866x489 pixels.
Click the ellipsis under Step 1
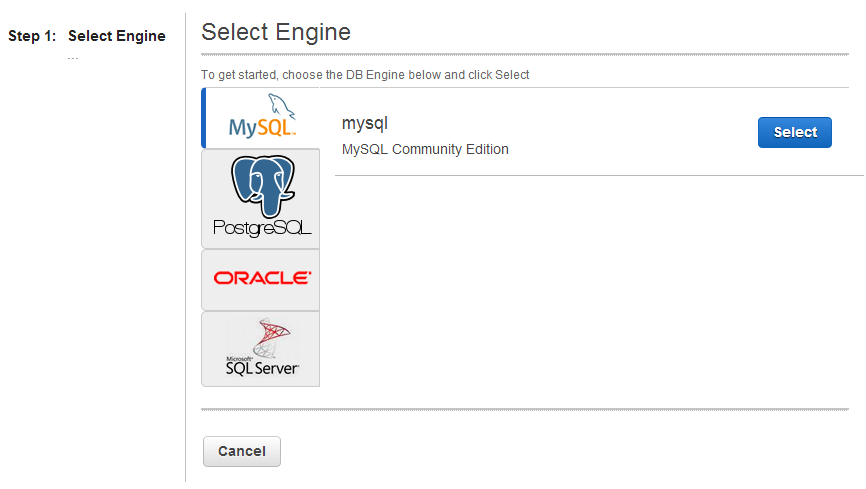click(73, 57)
